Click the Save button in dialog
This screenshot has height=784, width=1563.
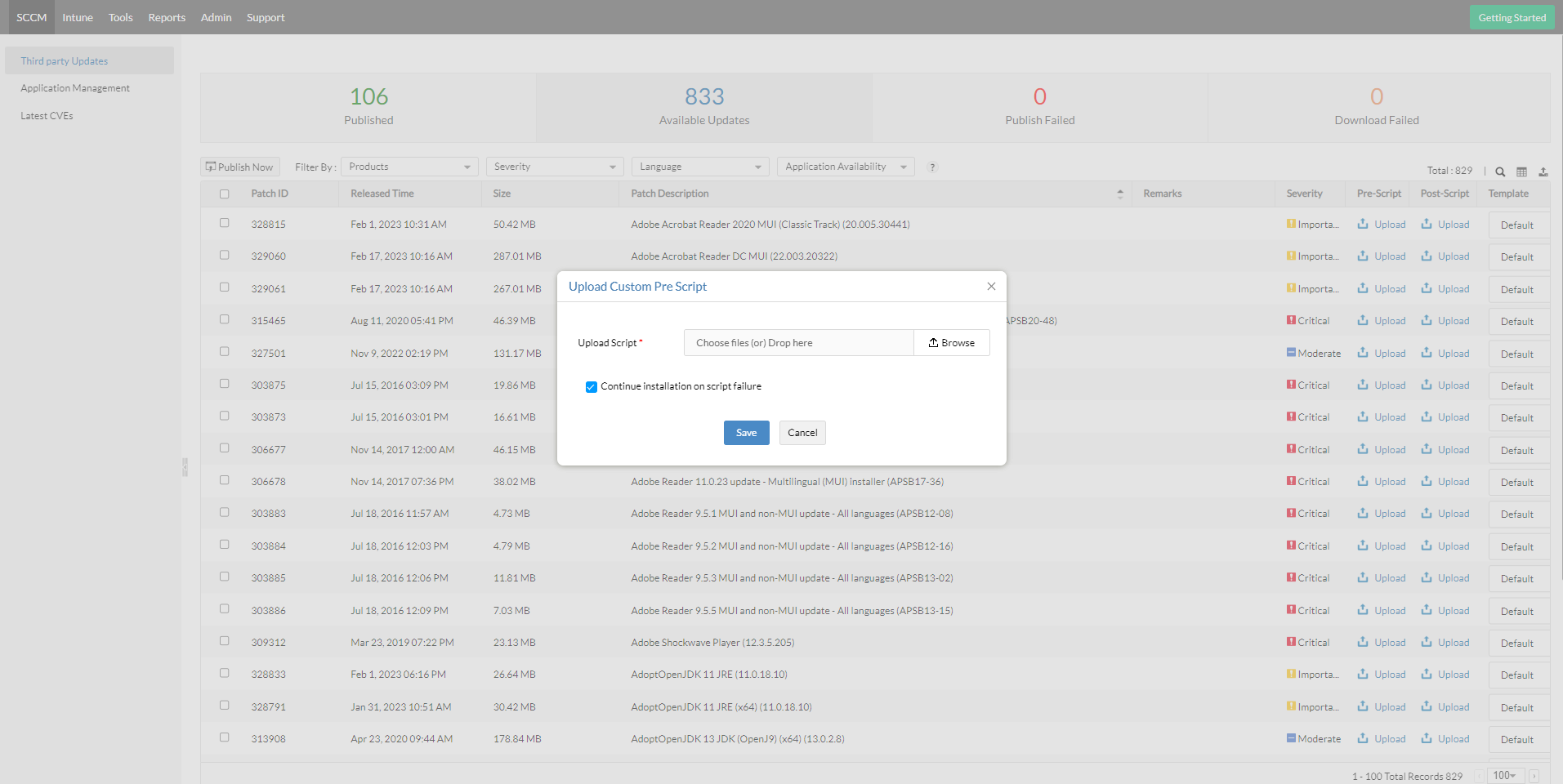point(747,433)
